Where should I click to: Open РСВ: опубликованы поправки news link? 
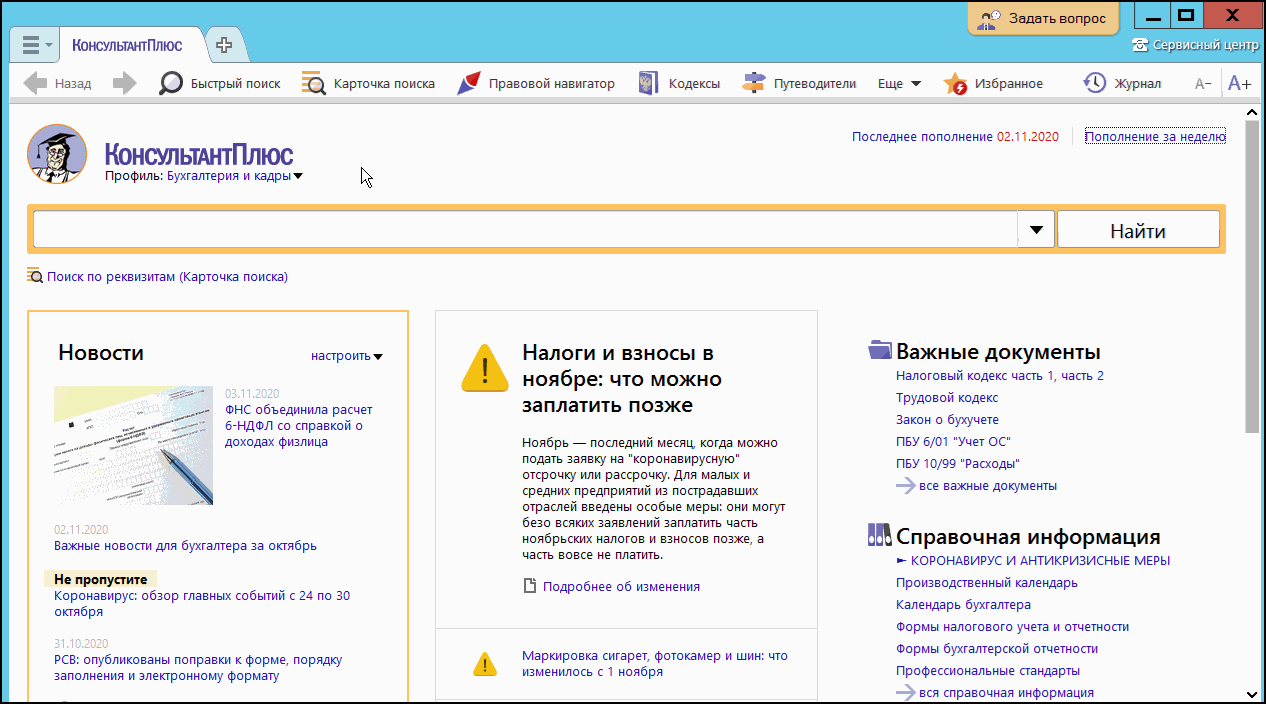(x=198, y=668)
